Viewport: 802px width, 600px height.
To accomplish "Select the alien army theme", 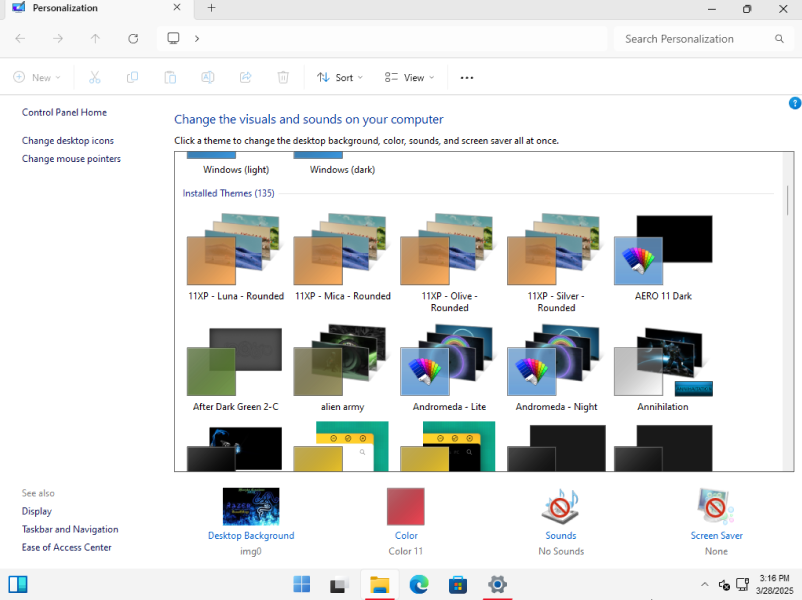I will [343, 369].
